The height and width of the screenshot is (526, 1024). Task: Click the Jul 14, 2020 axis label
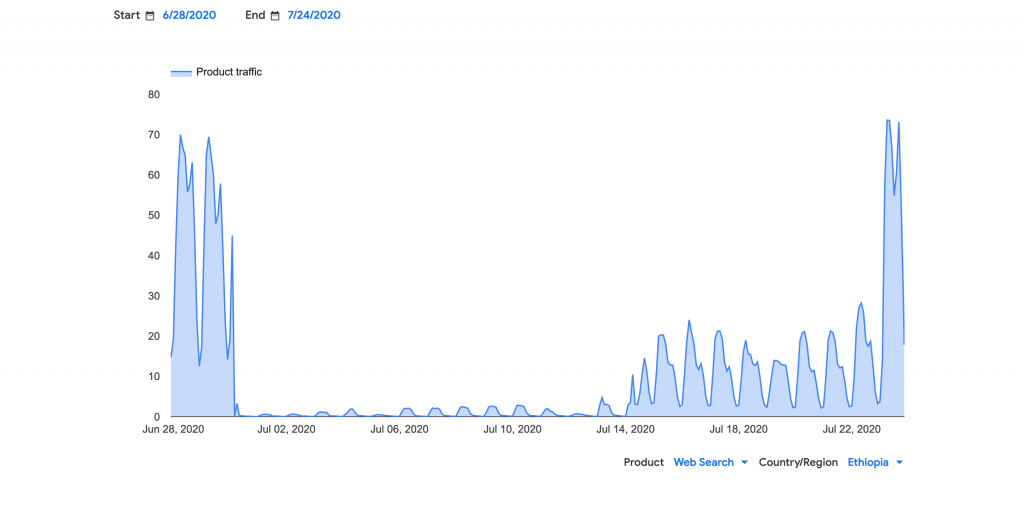click(x=625, y=429)
